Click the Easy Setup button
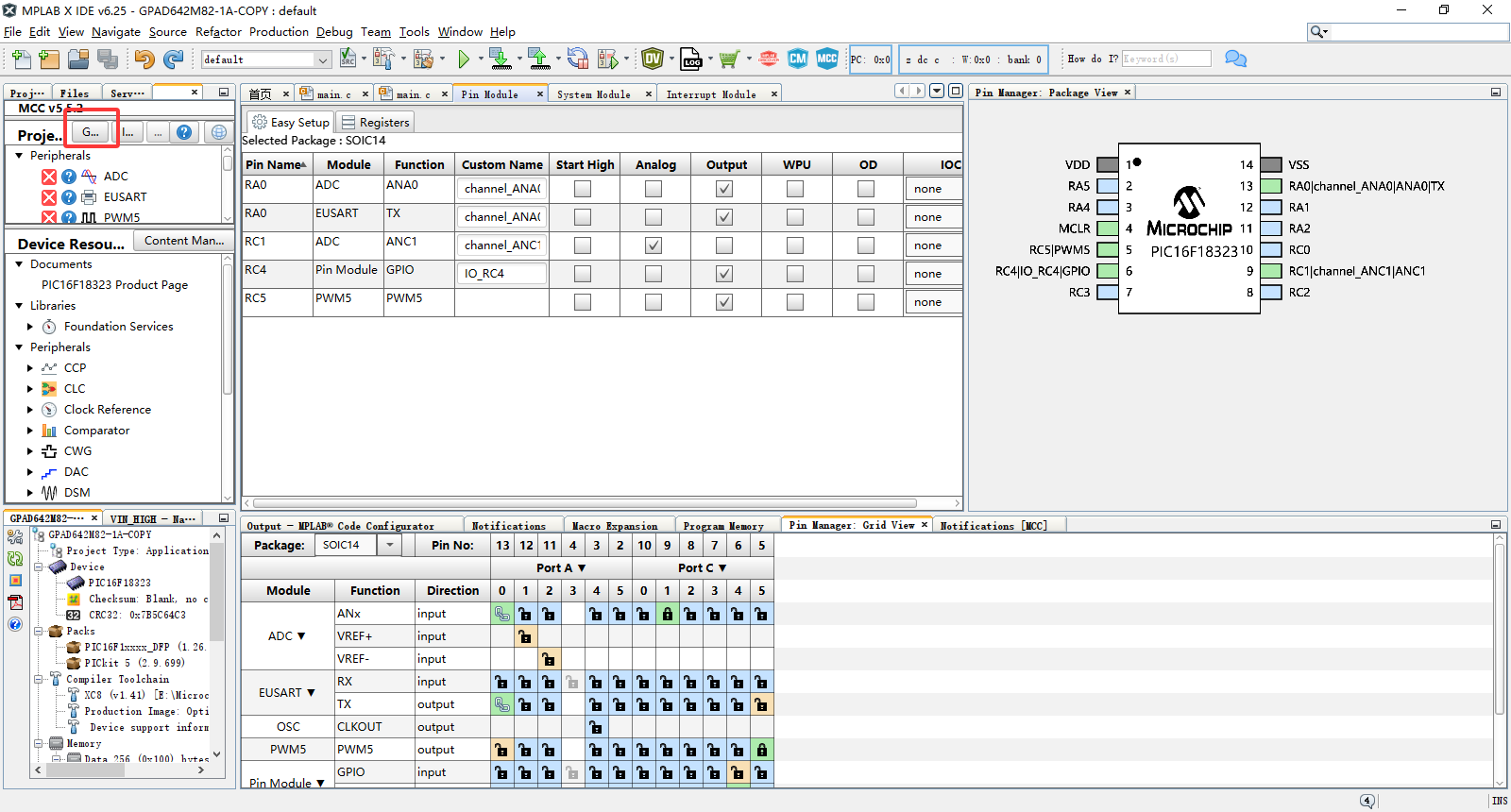 pos(290,123)
